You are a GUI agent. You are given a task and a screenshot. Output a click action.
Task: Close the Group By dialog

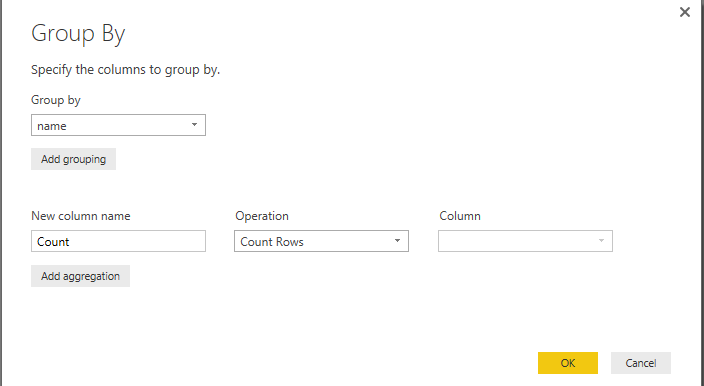pyautogui.click(x=685, y=12)
